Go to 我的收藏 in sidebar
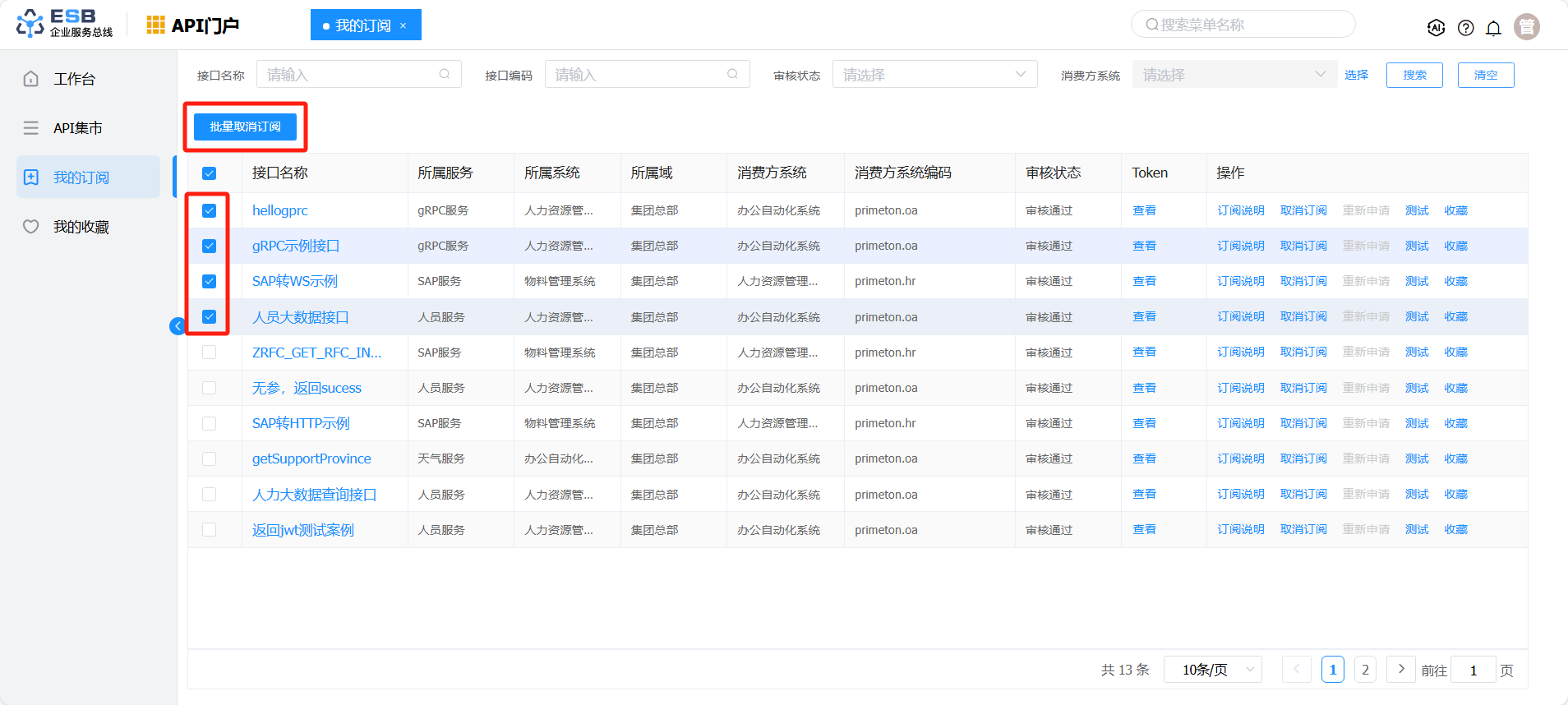The width and height of the screenshot is (1568, 705). tap(81, 227)
